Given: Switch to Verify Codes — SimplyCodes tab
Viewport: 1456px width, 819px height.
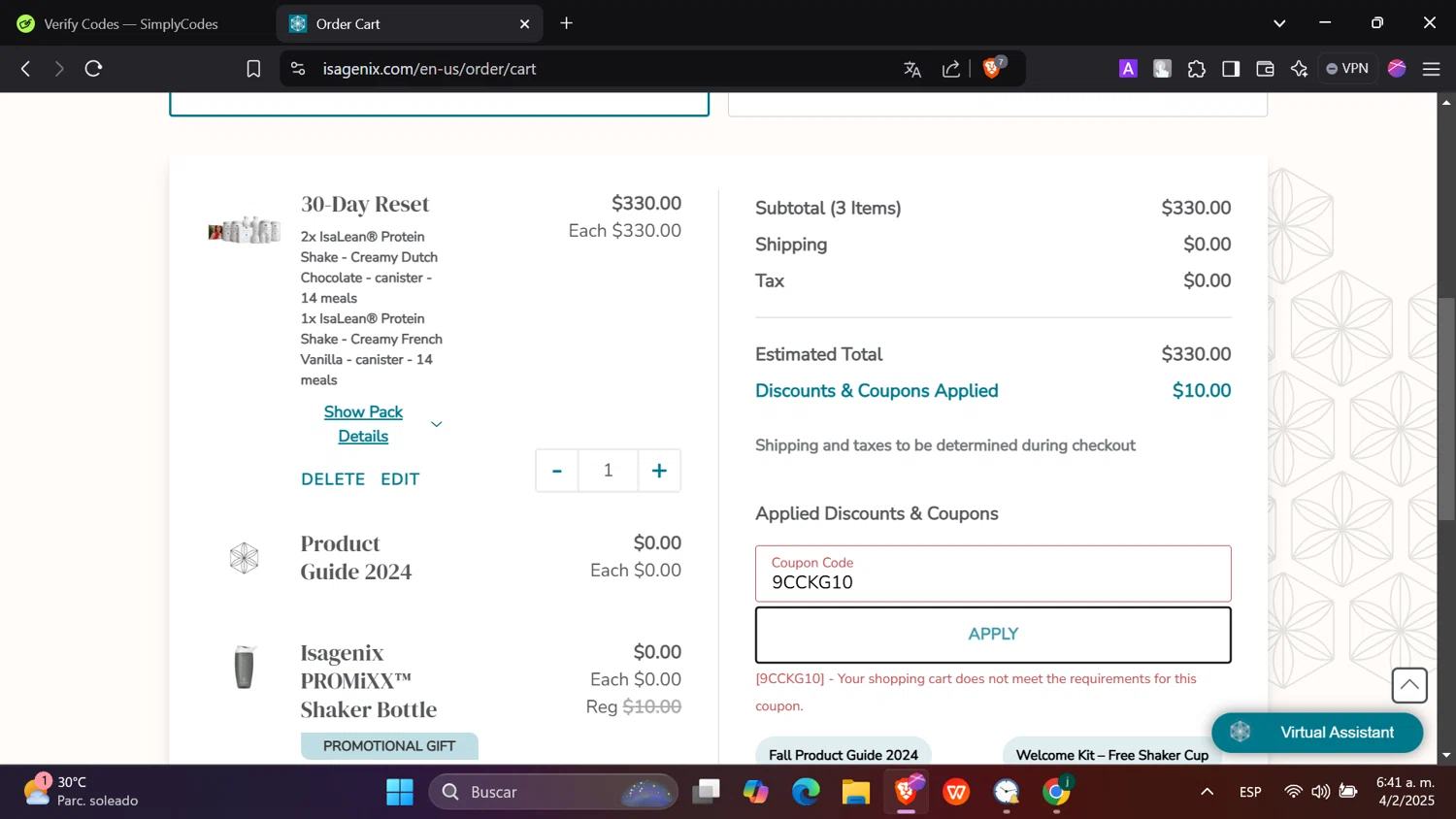Looking at the screenshot, I should click(x=132, y=23).
